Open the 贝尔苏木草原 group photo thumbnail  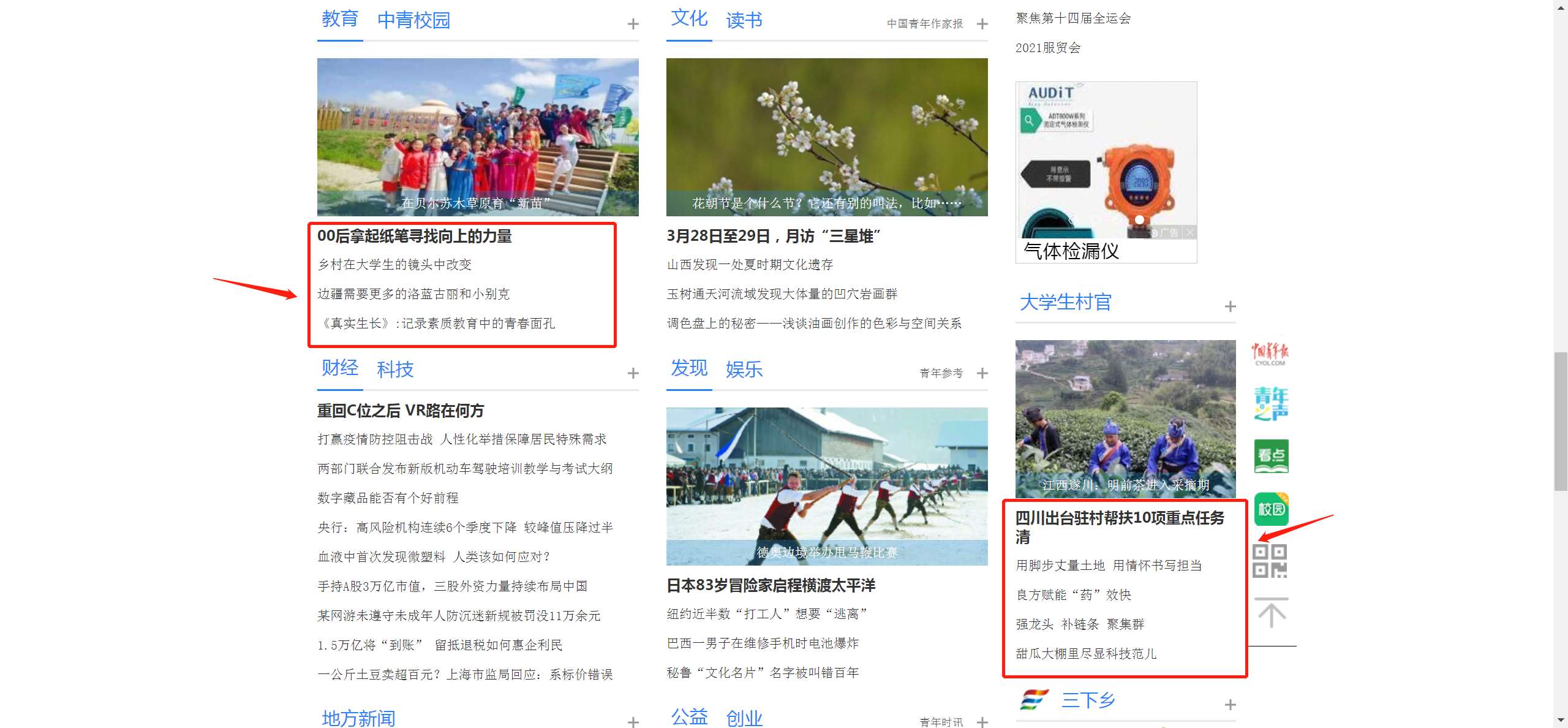click(x=478, y=137)
